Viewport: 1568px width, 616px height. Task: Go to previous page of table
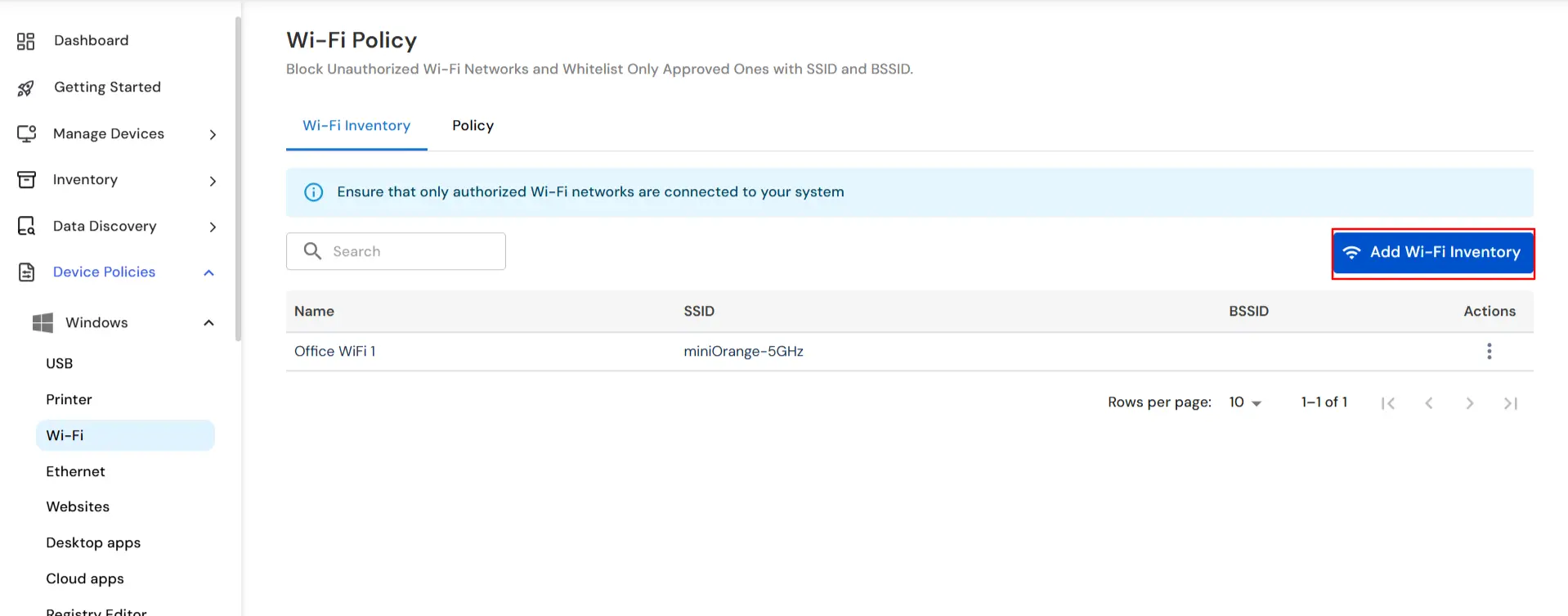(1428, 402)
